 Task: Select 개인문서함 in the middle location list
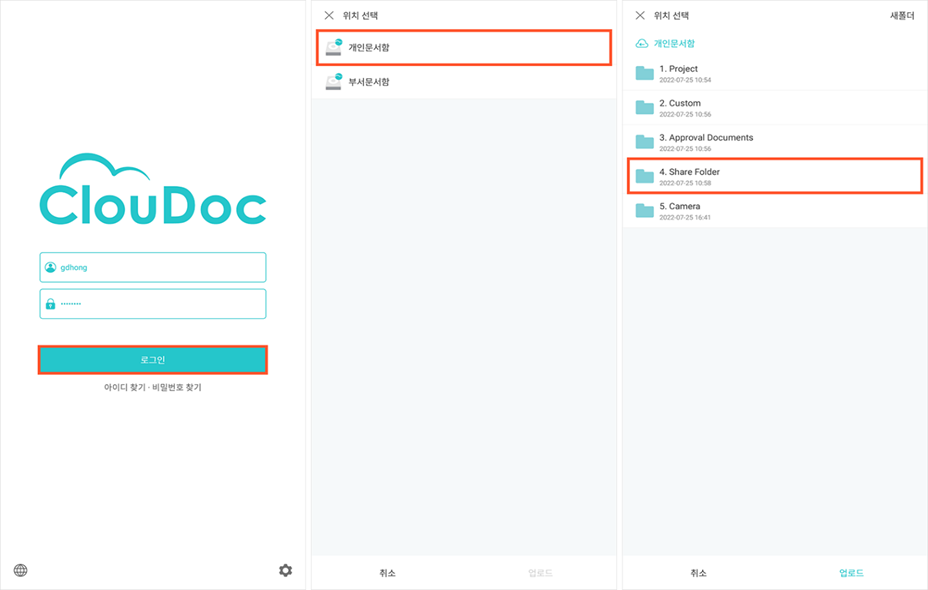(x=464, y=47)
